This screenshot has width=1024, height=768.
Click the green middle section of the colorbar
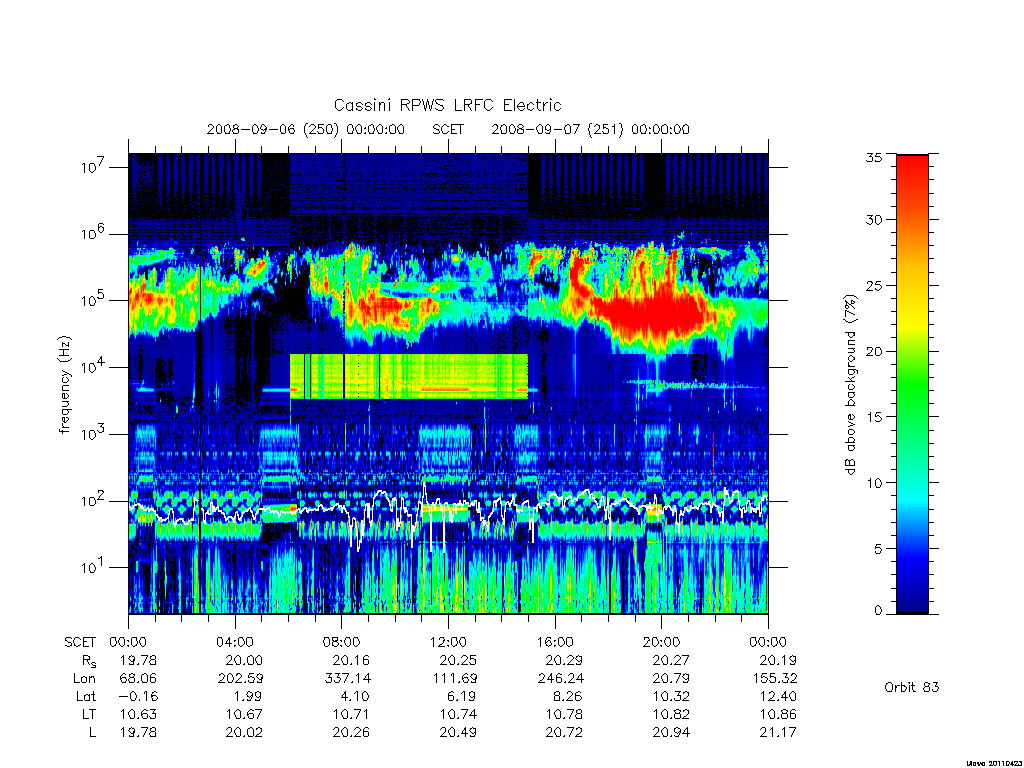click(x=912, y=385)
